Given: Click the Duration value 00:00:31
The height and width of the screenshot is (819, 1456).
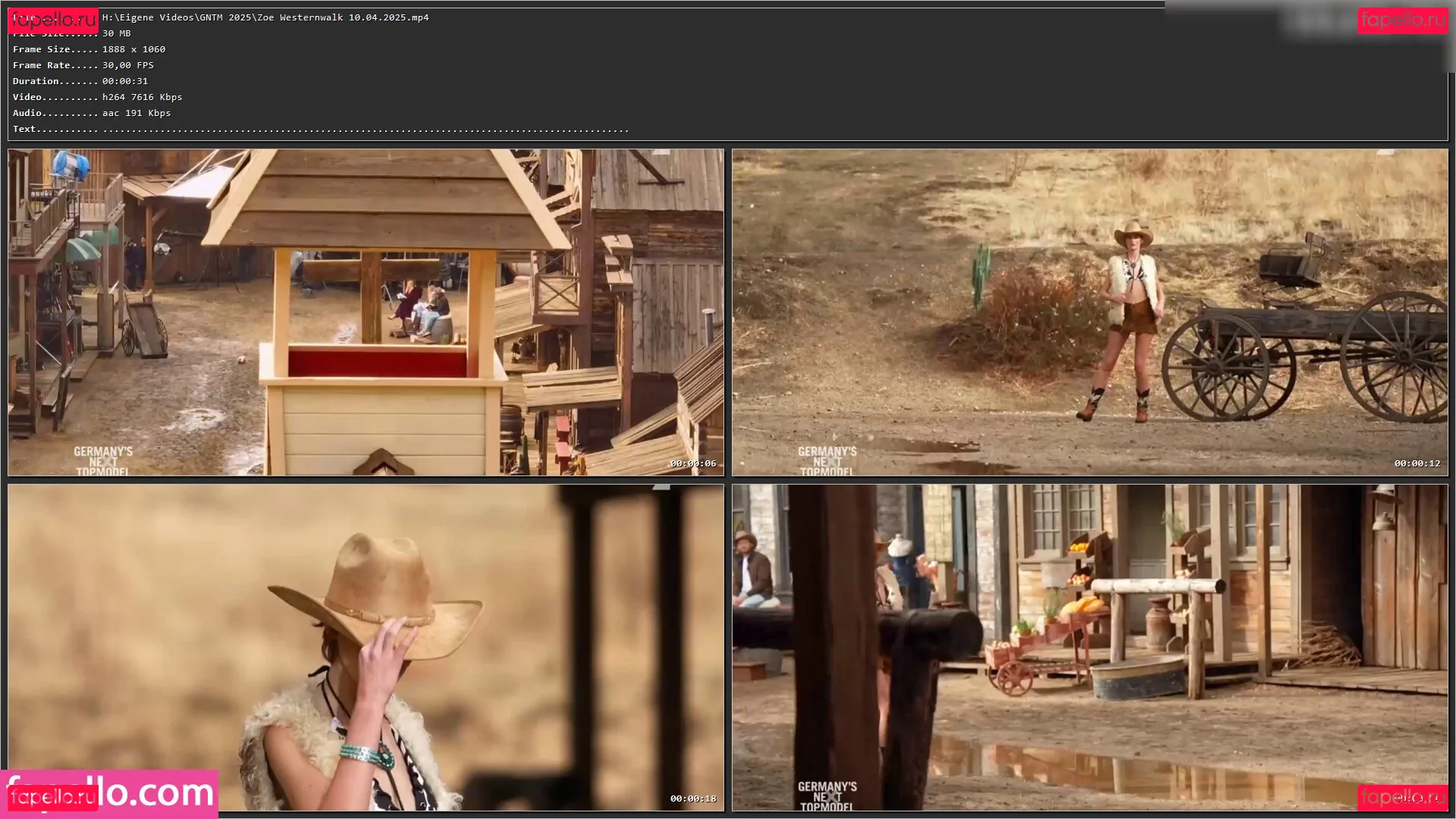Looking at the screenshot, I should (x=125, y=81).
